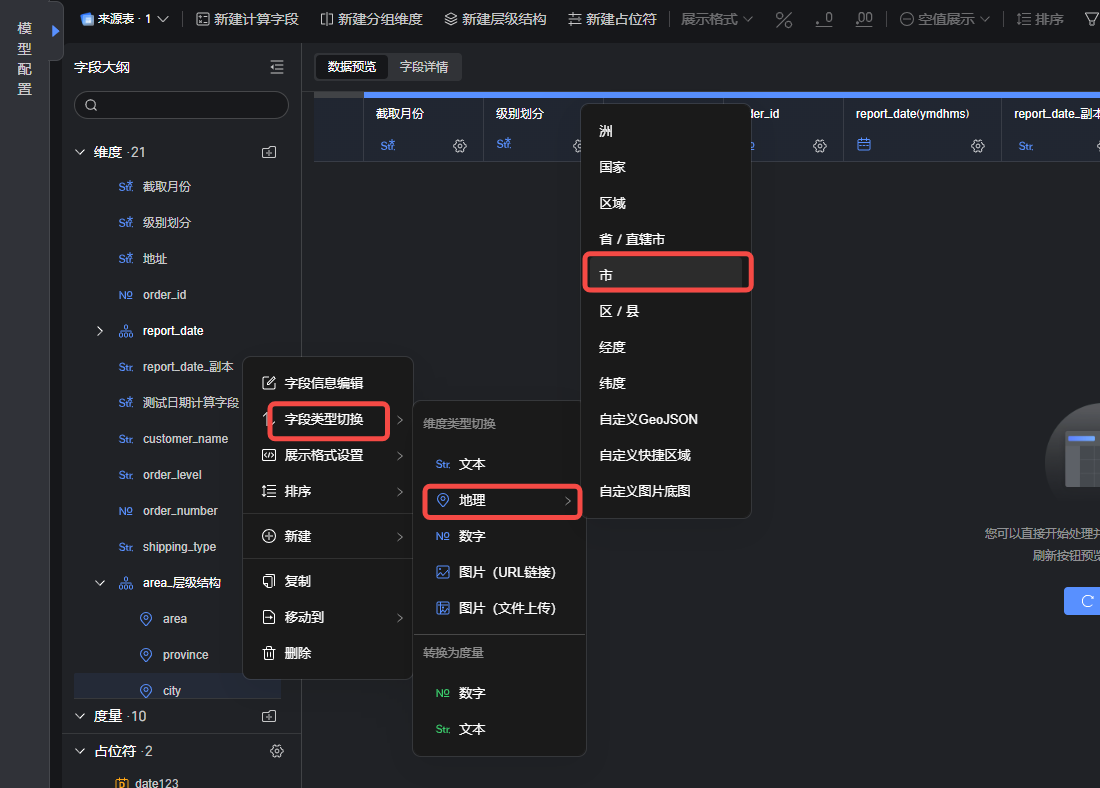Switch to the 字段详情 tab
This screenshot has height=788, width=1100.
(424, 67)
